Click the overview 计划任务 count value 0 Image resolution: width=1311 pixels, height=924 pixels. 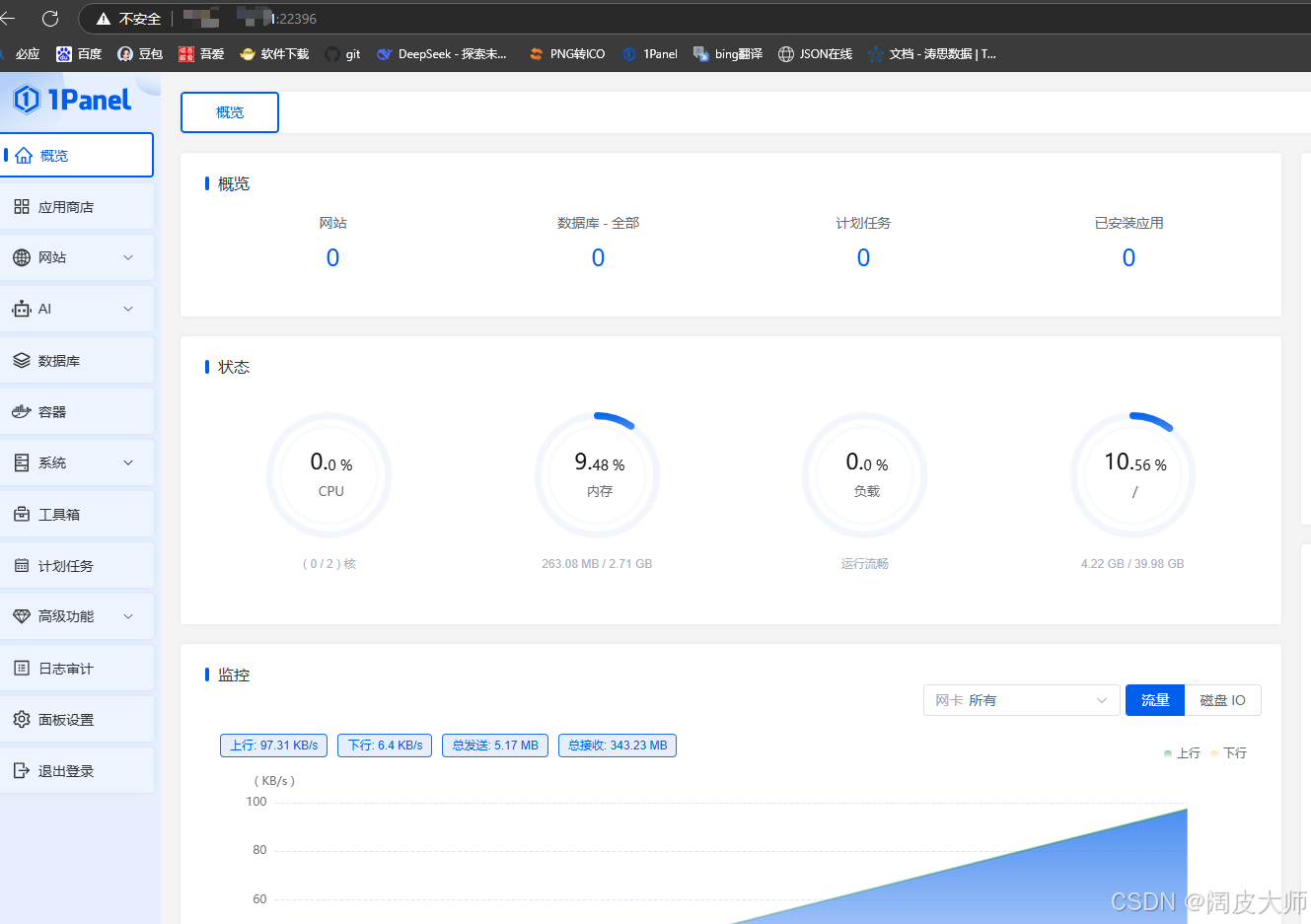pyautogui.click(x=863, y=257)
